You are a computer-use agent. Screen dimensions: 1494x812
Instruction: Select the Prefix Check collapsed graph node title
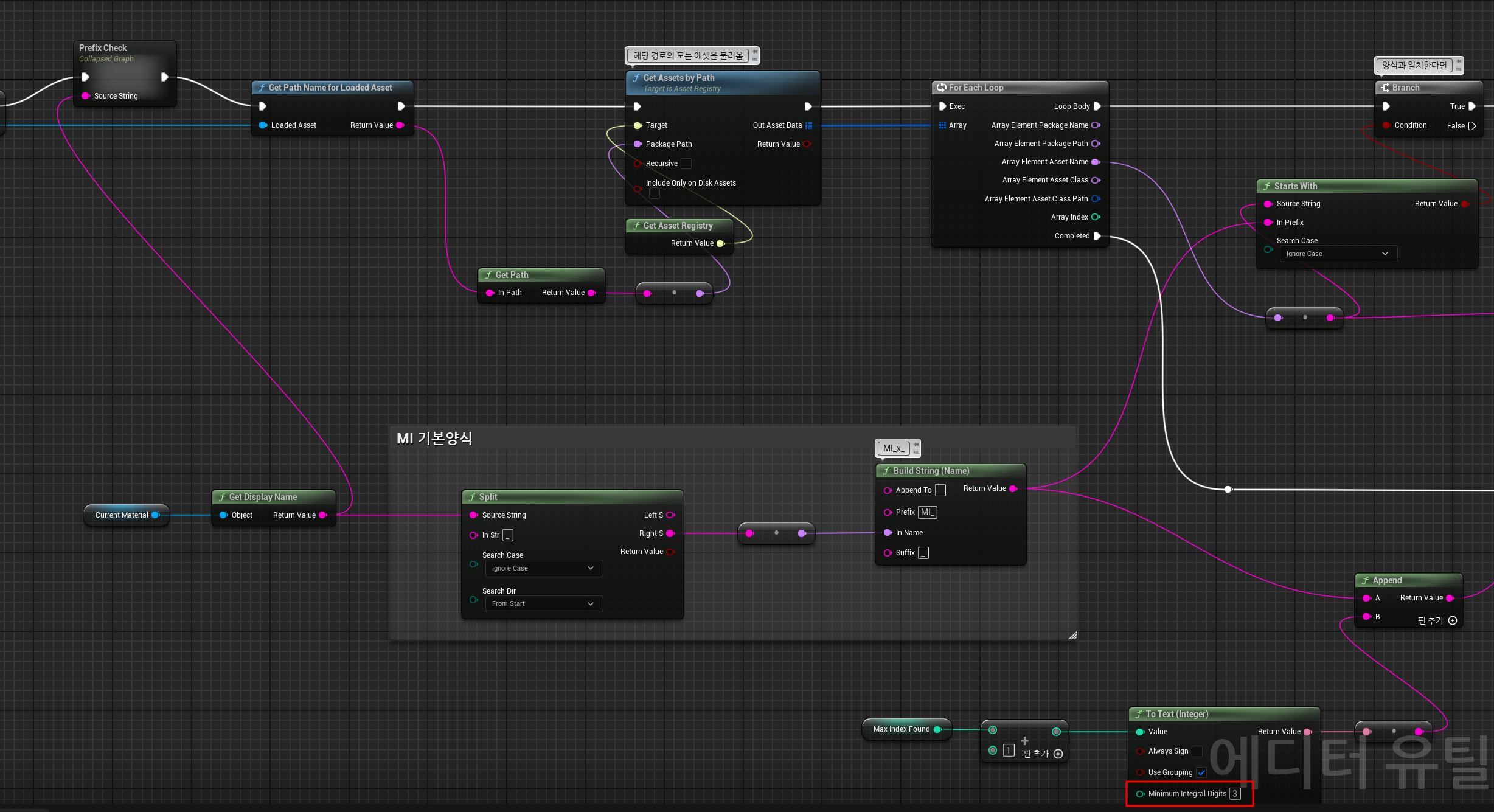(x=103, y=48)
